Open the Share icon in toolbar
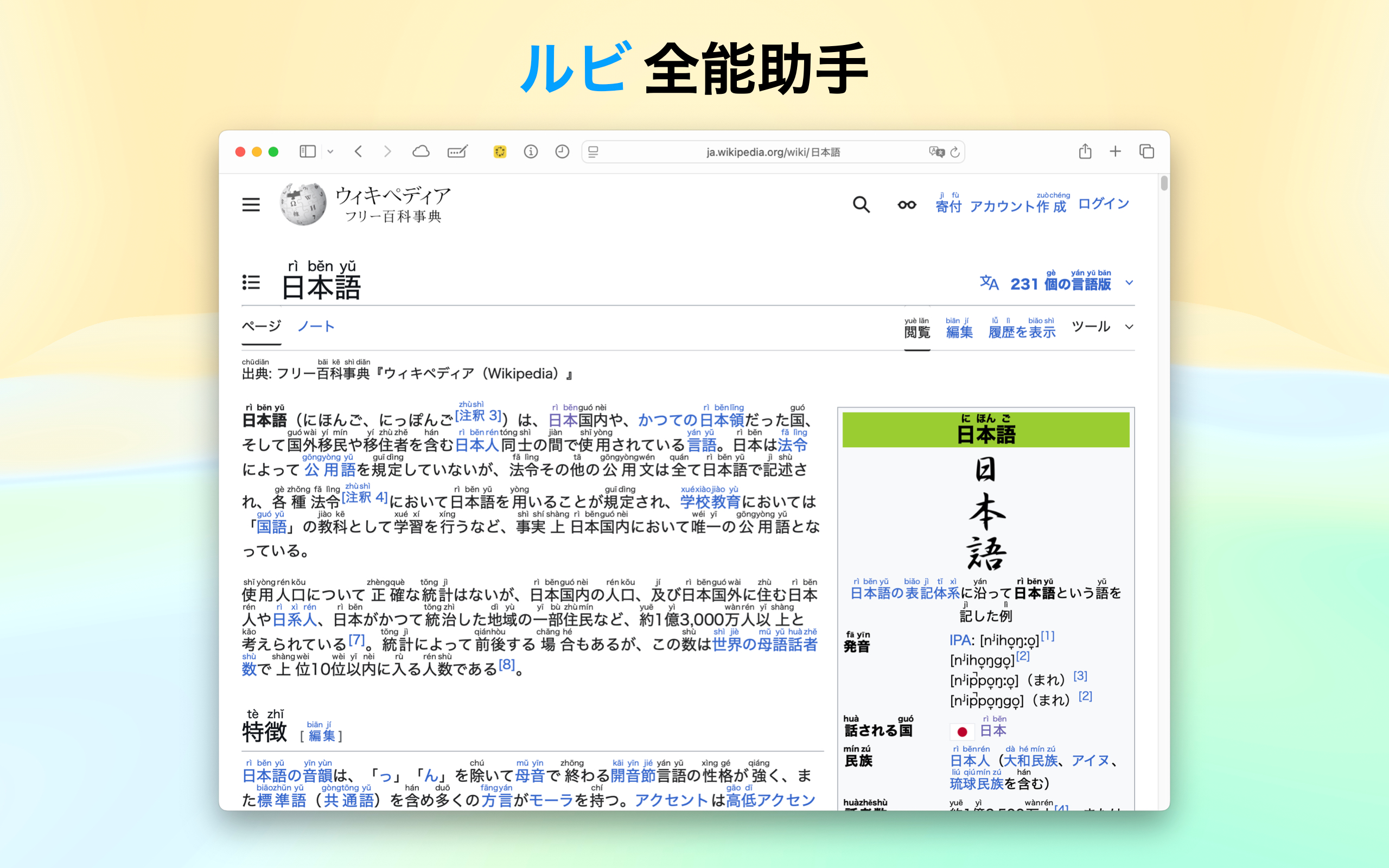The image size is (1389, 868). (1085, 151)
